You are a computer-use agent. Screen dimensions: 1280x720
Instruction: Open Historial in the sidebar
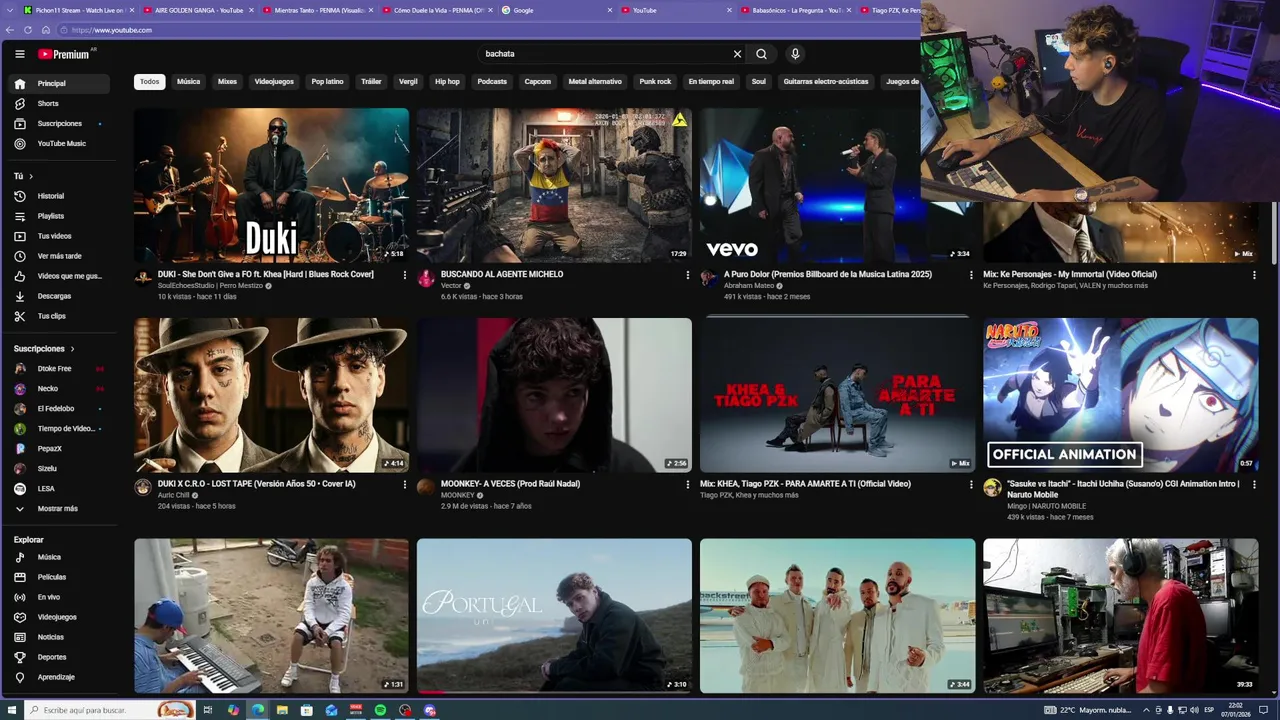point(60,196)
